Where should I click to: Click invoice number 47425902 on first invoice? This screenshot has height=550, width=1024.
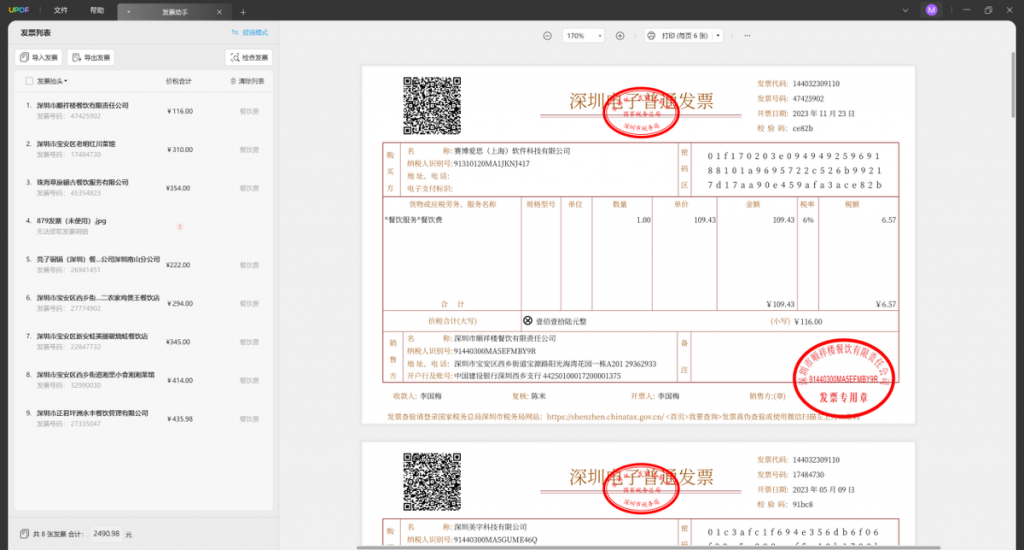tap(808, 99)
